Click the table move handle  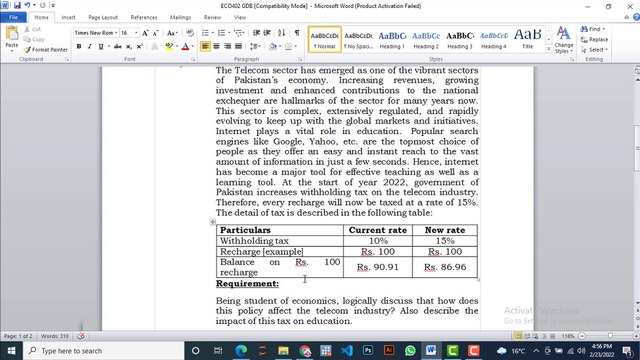(x=213, y=222)
